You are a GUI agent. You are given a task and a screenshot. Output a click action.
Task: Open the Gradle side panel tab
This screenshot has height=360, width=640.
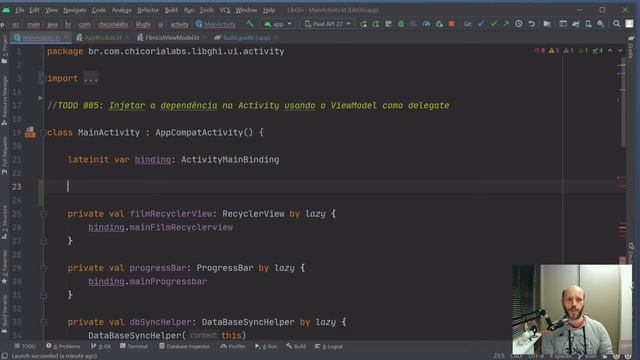click(x=631, y=47)
